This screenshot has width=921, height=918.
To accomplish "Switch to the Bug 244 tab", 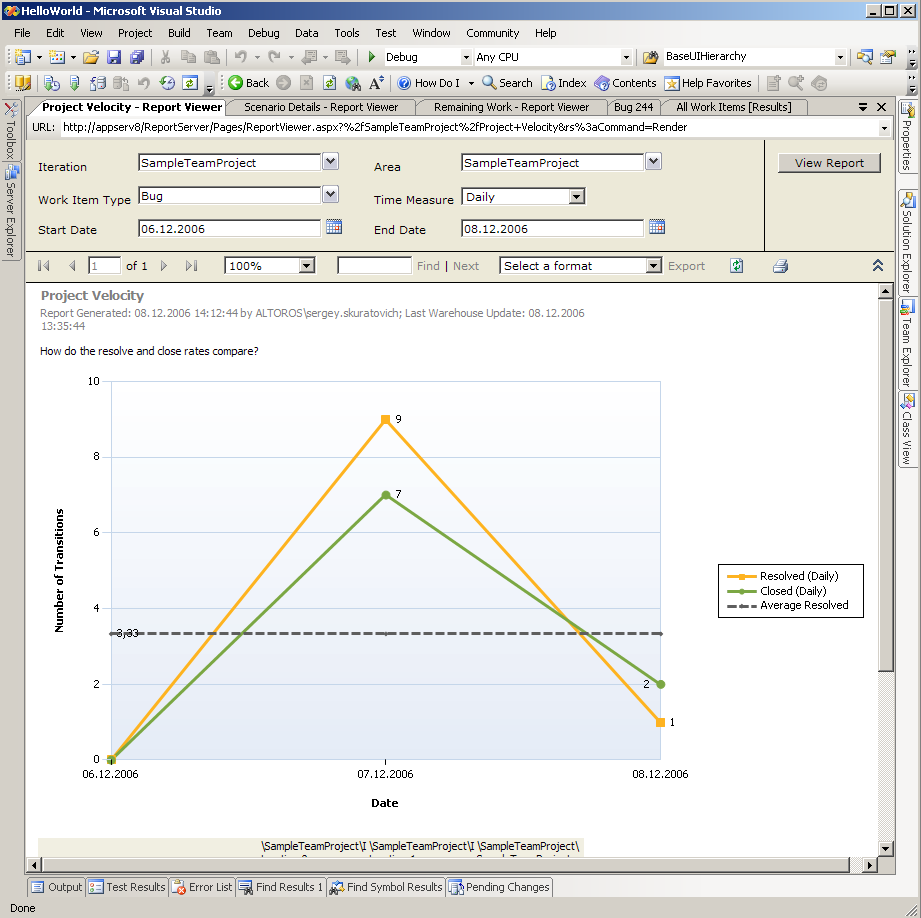I will coord(633,107).
